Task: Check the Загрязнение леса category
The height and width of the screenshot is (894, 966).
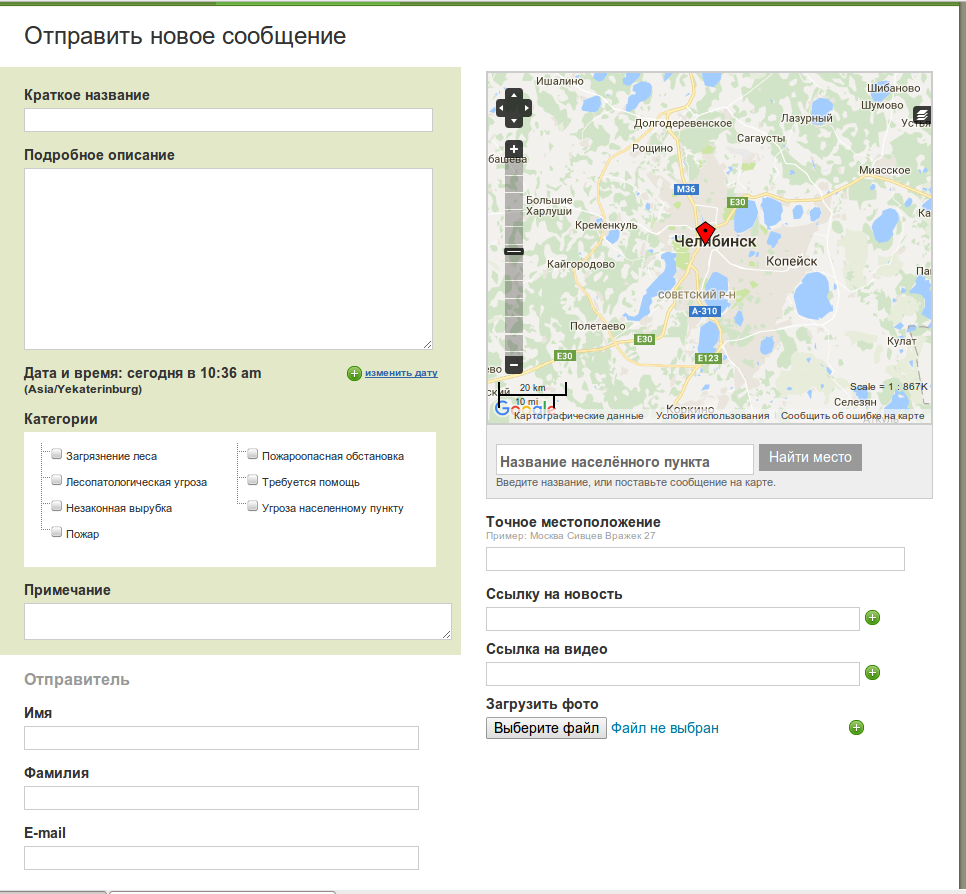Action: pos(57,455)
